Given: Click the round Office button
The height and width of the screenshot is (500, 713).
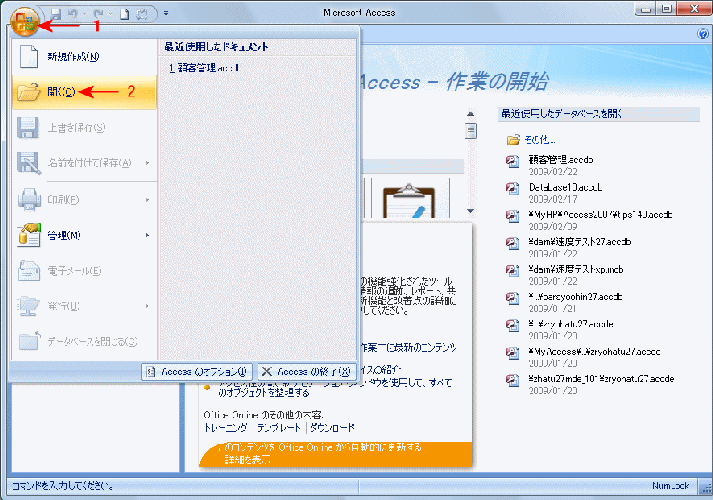Looking at the screenshot, I should 24,21.
